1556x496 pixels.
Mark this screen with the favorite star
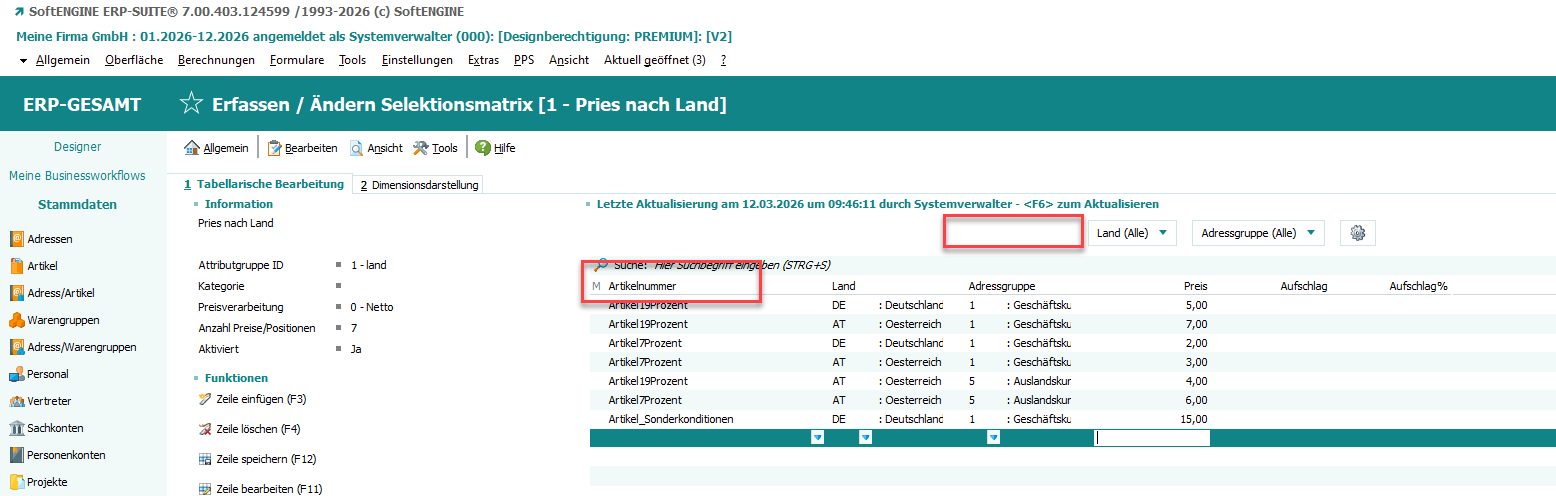pyautogui.click(x=190, y=105)
